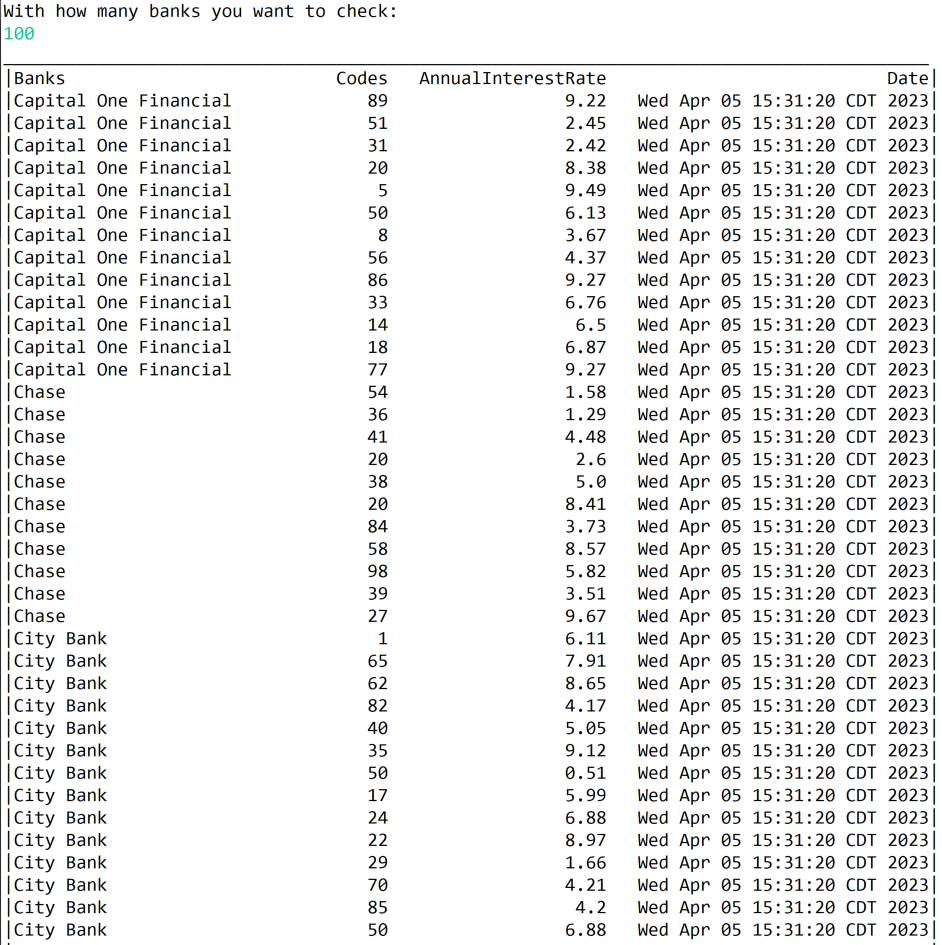Click the Codes column header
The image size is (942, 945).
pos(361,78)
